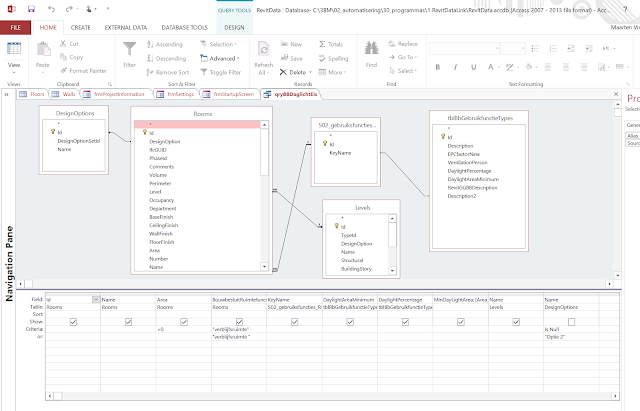Uncheck Show for Rooms Name column
The image size is (640, 411).
[129, 322]
